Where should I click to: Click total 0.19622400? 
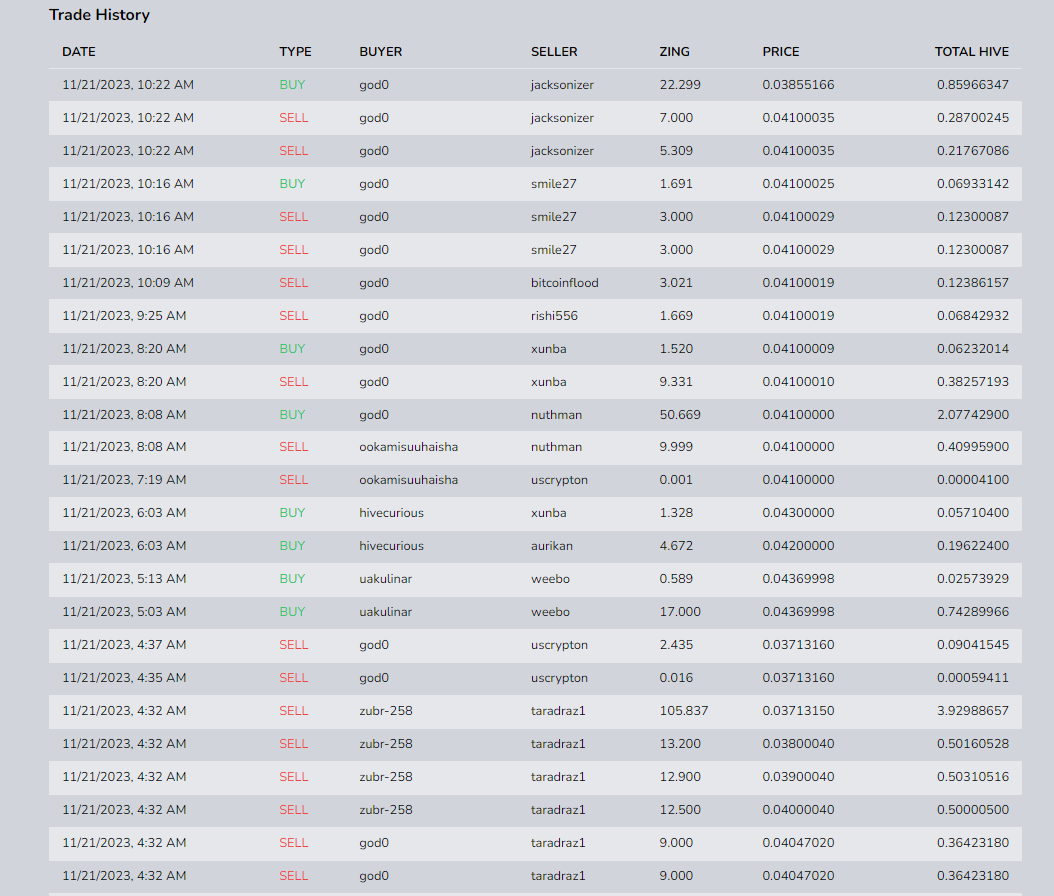pyautogui.click(x=973, y=546)
